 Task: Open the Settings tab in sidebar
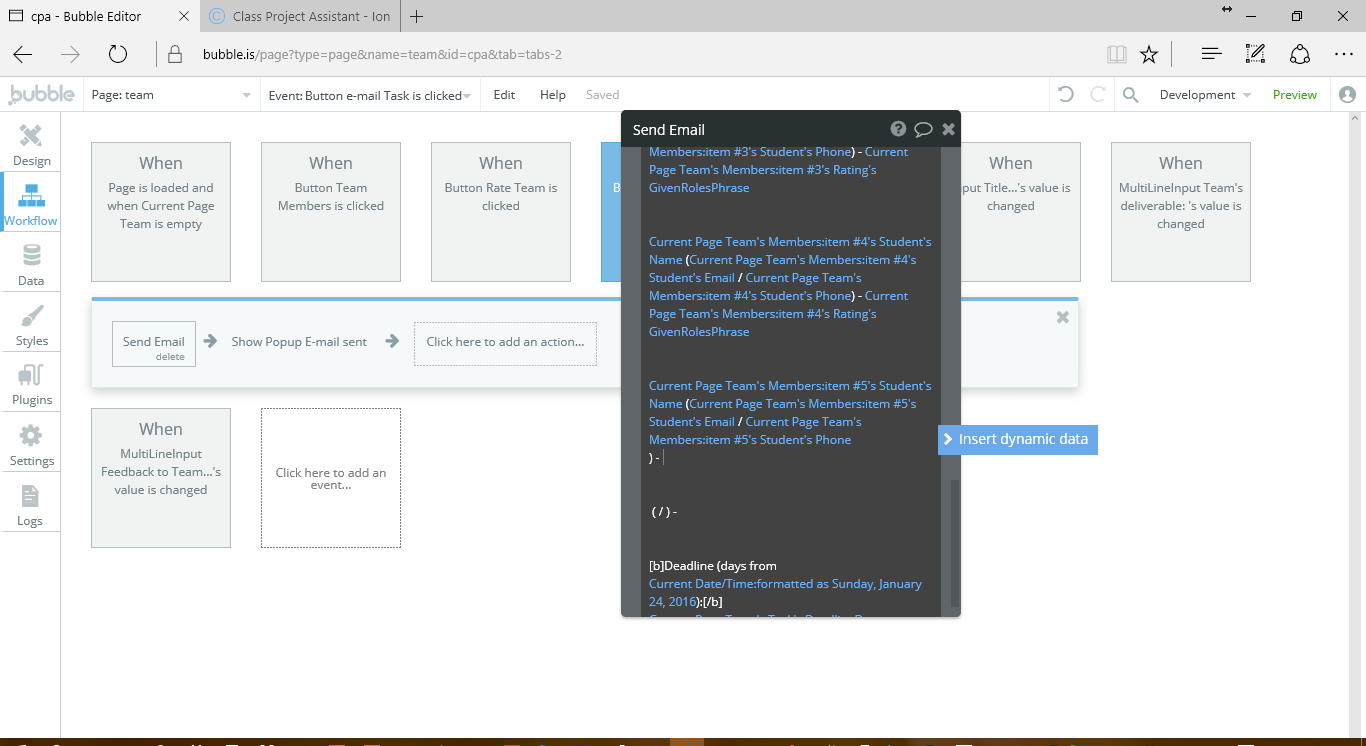click(31, 445)
